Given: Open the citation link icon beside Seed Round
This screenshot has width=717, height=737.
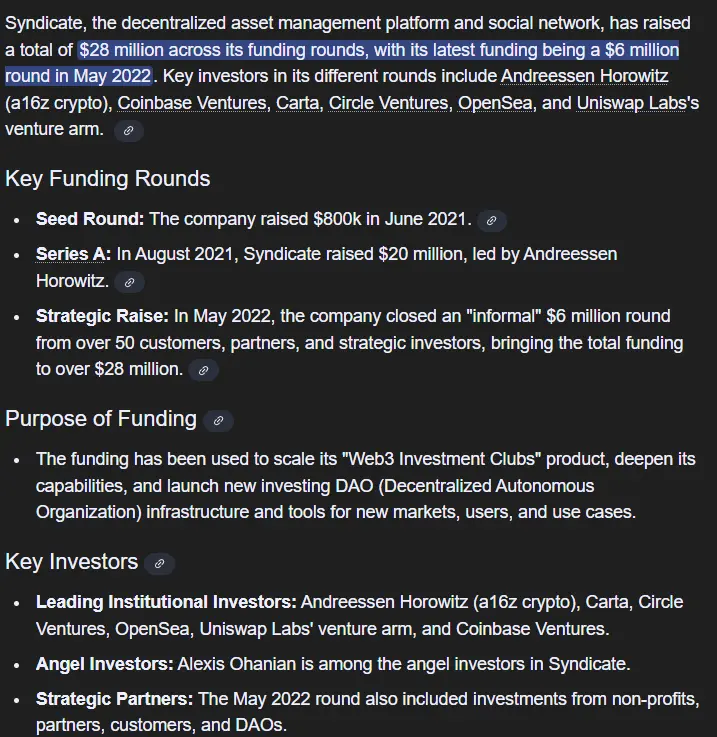Looking at the screenshot, I should [x=491, y=220].
